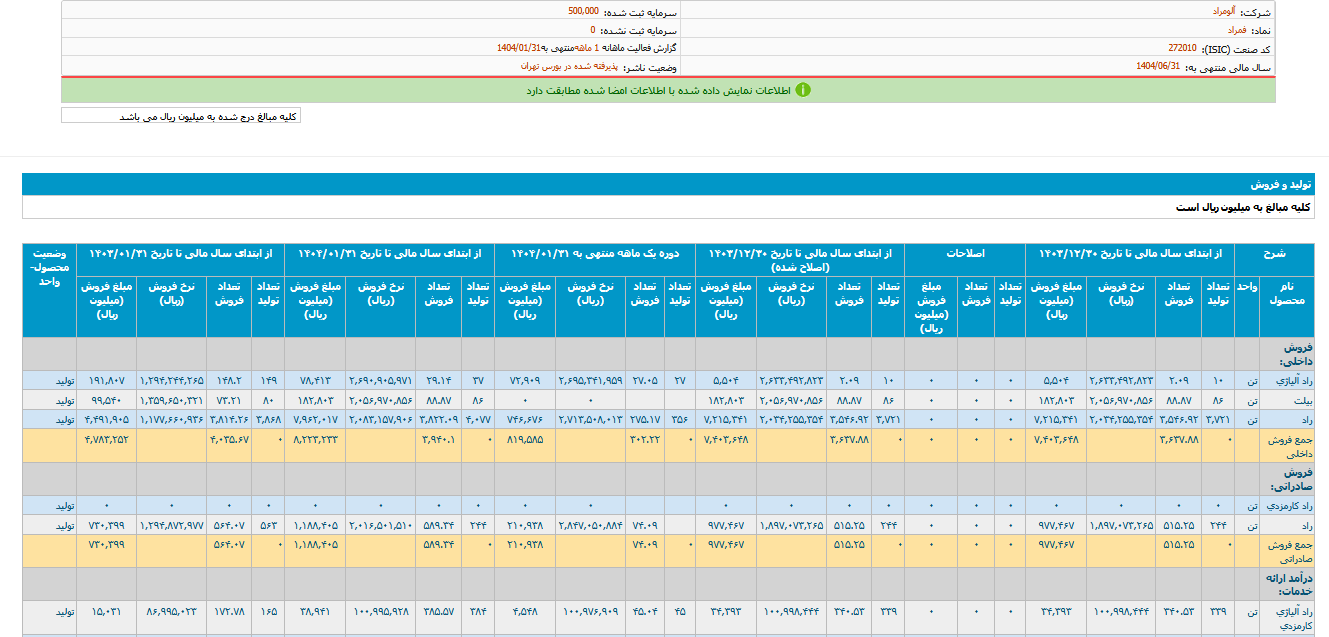Select the registered capital value 500,000
This screenshot has width=1329, height=637.
click(x=584, y=12)
